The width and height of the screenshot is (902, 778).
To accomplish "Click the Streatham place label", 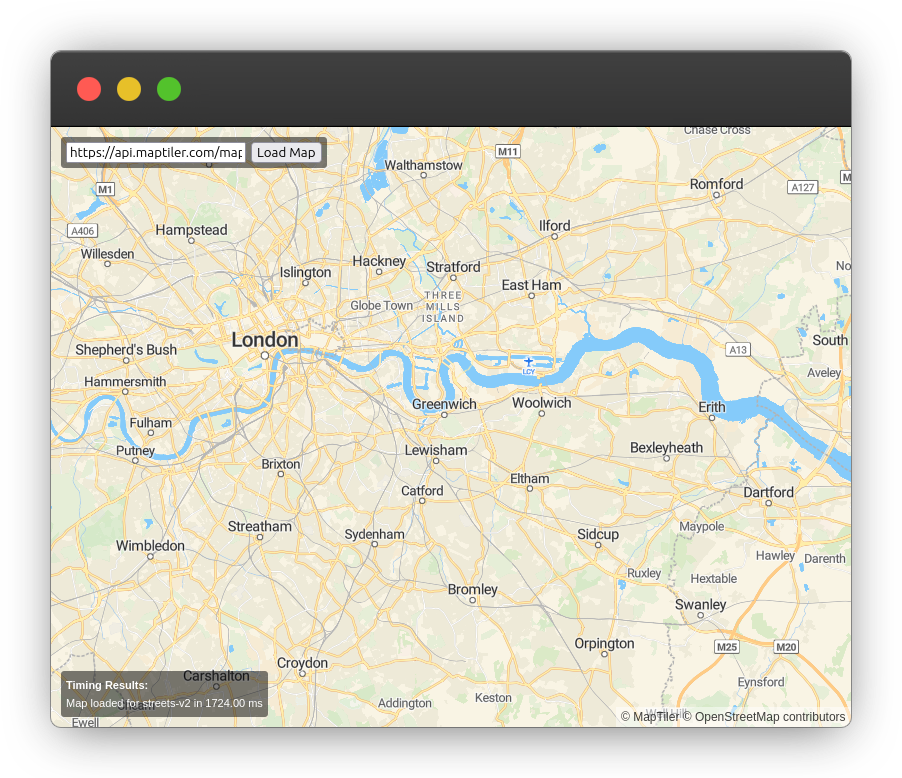I will [260, 527].
